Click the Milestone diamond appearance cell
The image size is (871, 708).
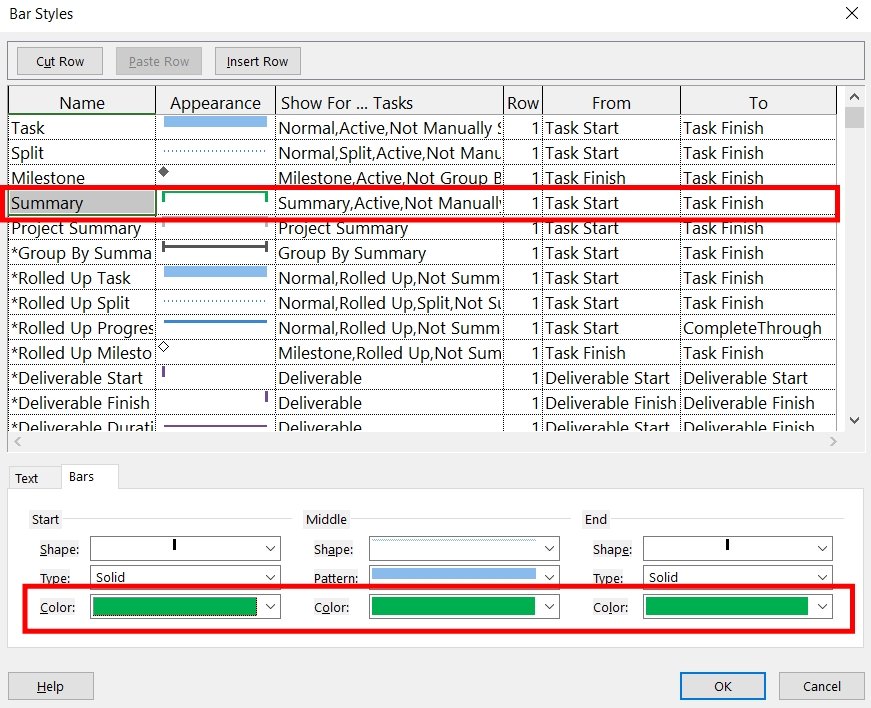click(216, 178)
